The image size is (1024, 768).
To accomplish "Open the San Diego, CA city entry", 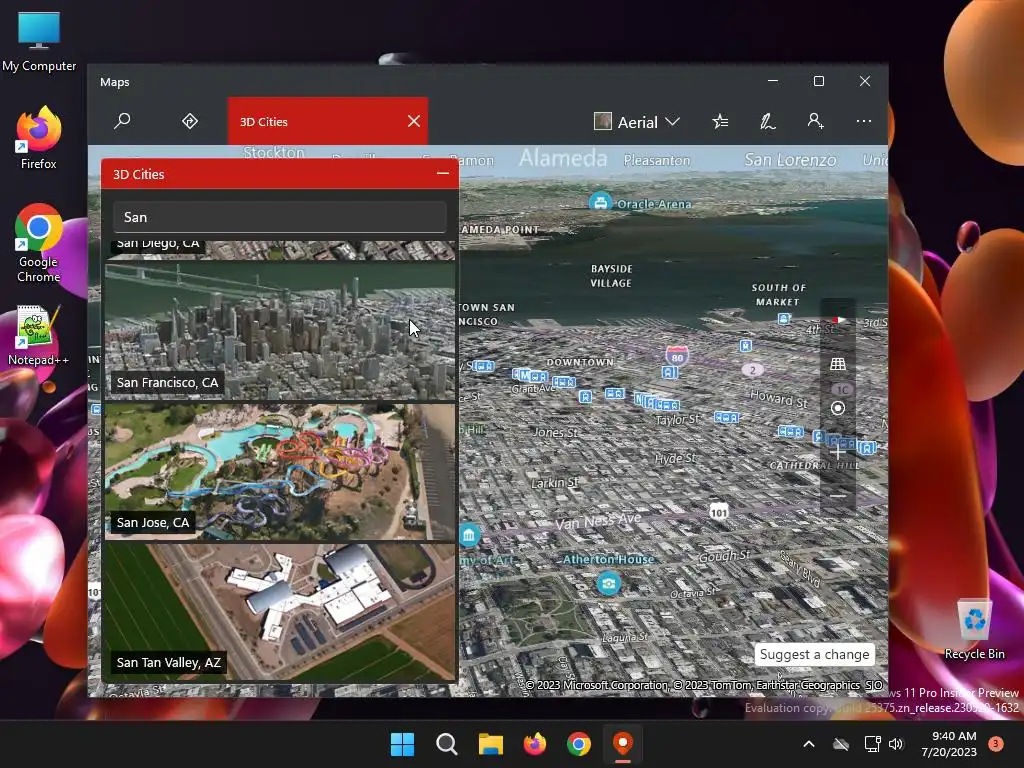I will point(280,249).
